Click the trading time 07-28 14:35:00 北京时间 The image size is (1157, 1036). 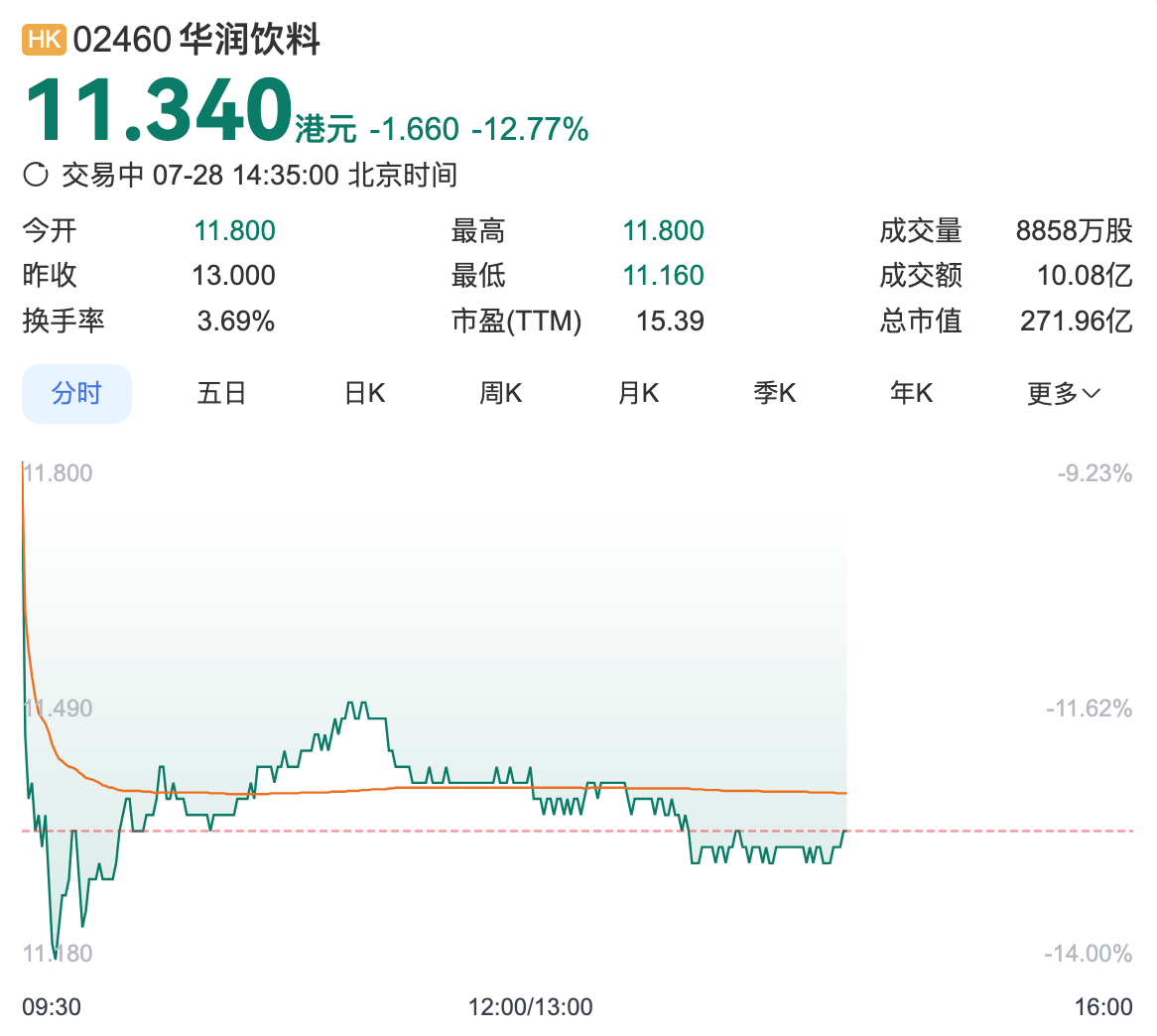305,175
